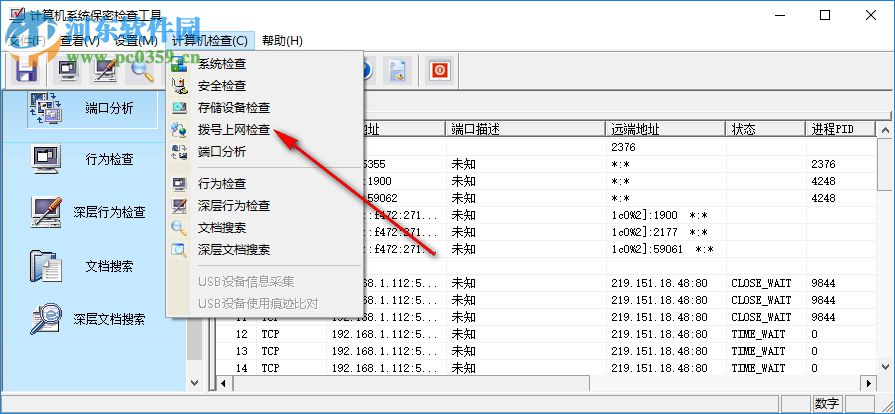Click the monitor behavior check toolbar icon
This screenshot has height=414, width=895.
[68, 71]
